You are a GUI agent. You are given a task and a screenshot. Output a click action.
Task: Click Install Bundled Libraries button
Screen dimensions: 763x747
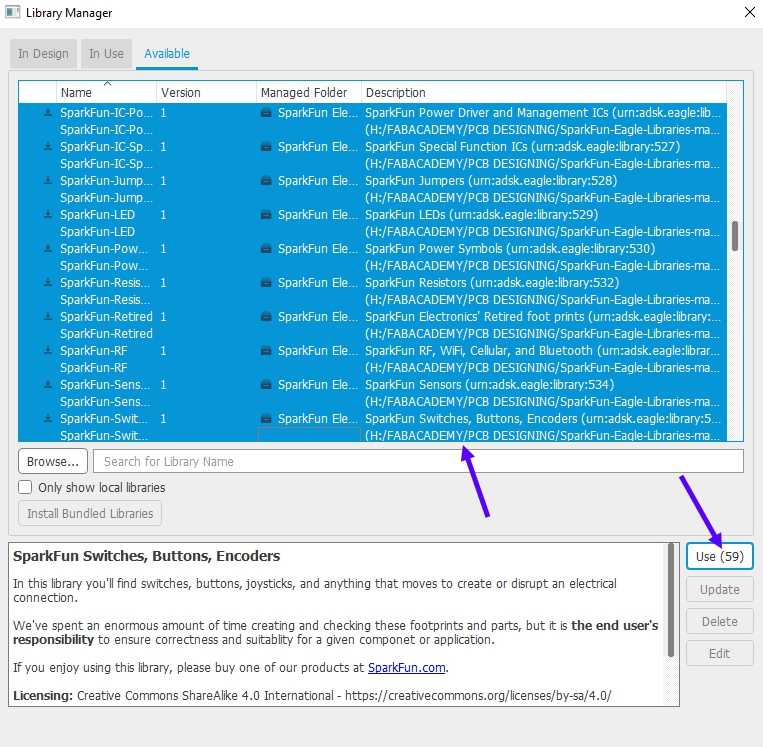(90, 513)
